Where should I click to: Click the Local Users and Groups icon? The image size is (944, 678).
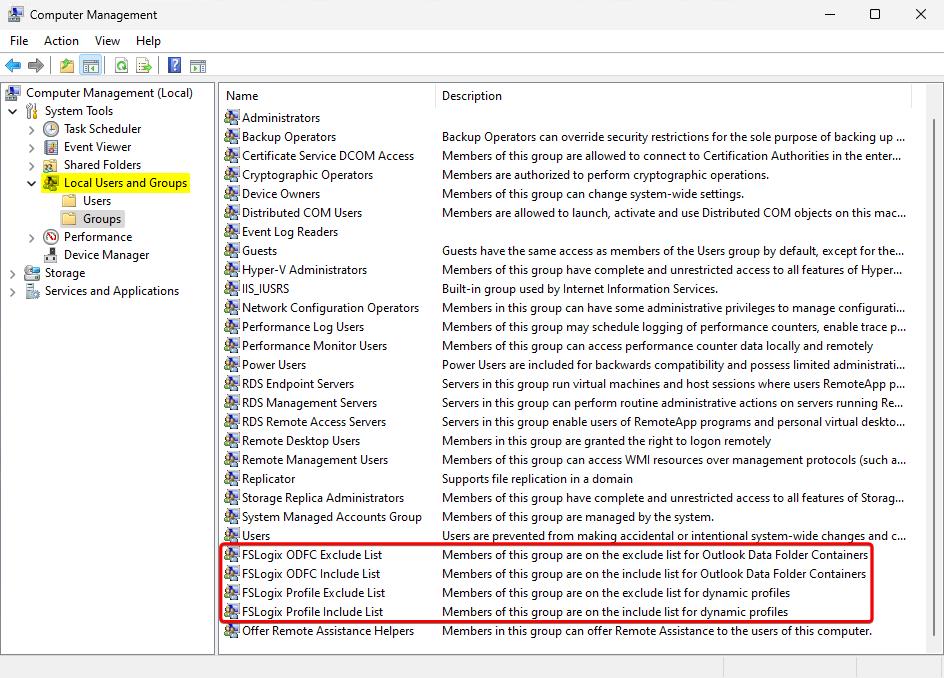coord(51,183)
